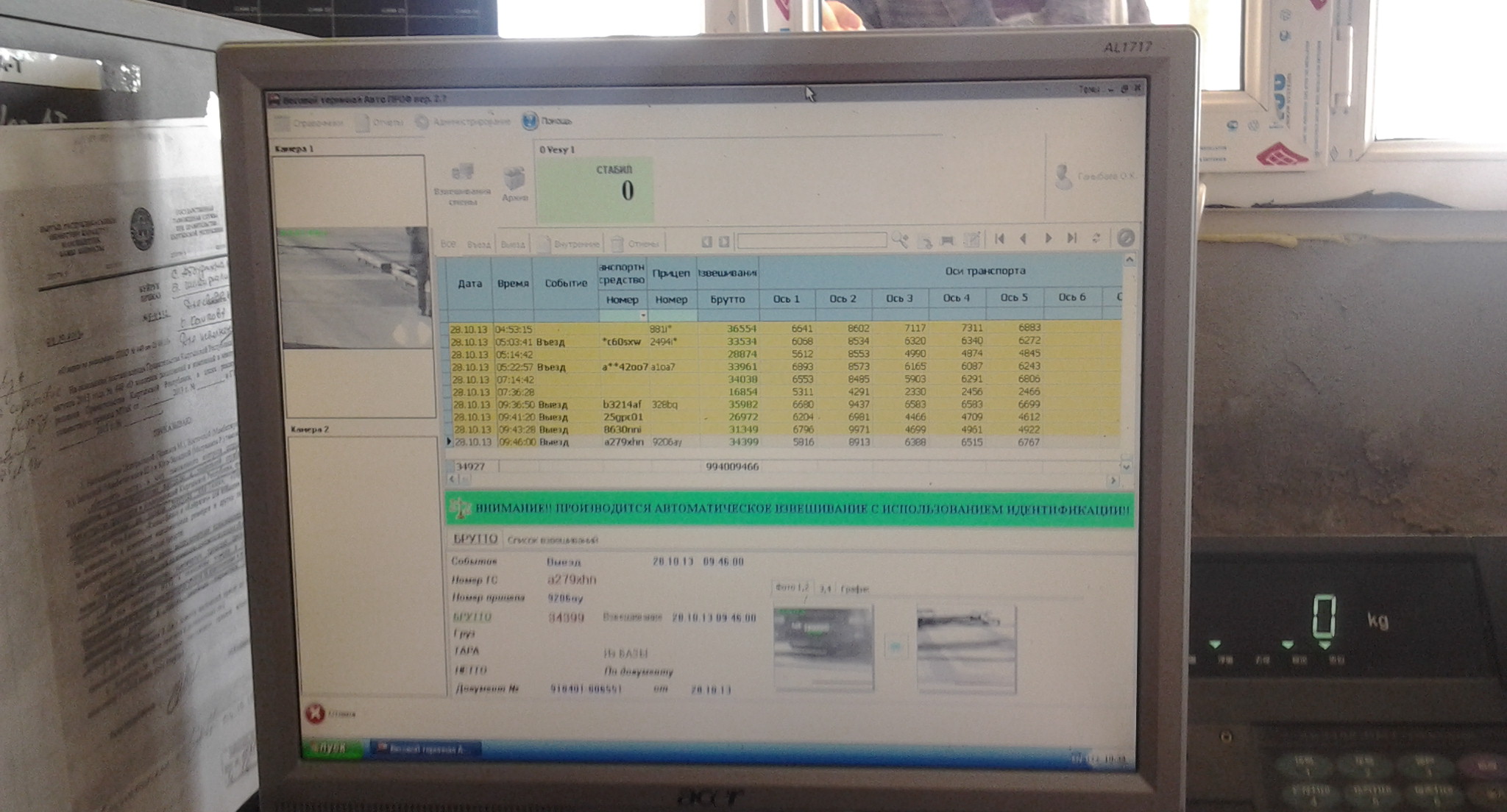Screen dimensions: 1507x812
Task: Click the refresh arrows icon in toolbar
Action: click(x=1096, y=238)
